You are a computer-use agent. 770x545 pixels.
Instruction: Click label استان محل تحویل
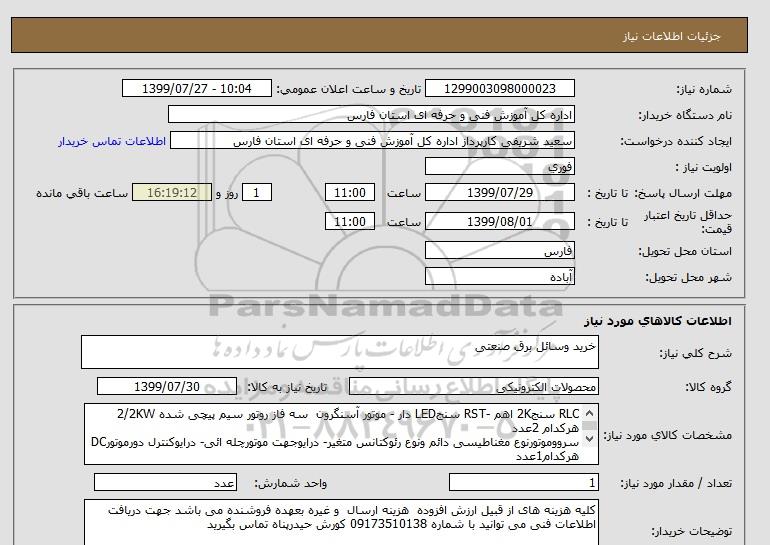coord(685,251)
